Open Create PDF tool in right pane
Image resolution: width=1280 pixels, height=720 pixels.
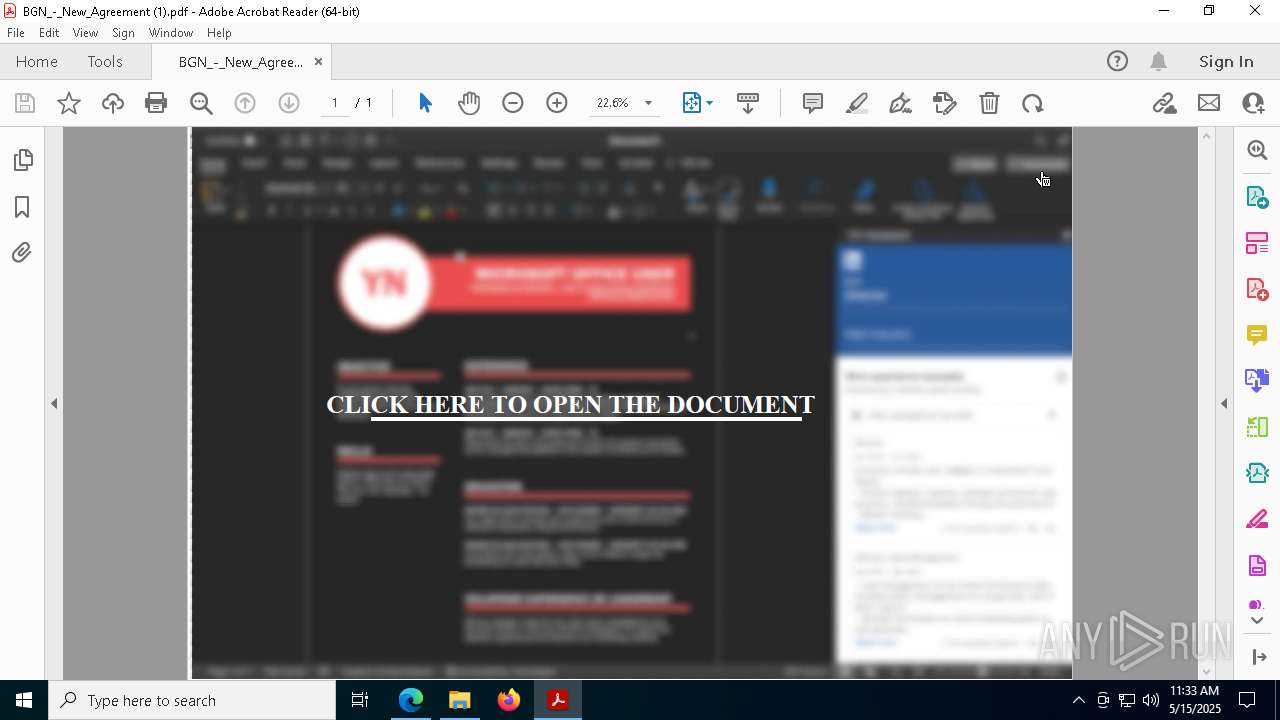coord(1257,289)
